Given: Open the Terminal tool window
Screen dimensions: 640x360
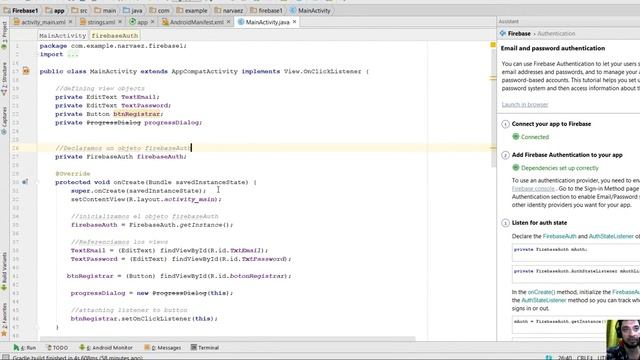Looking at the screenshot, I should (205, 348).
